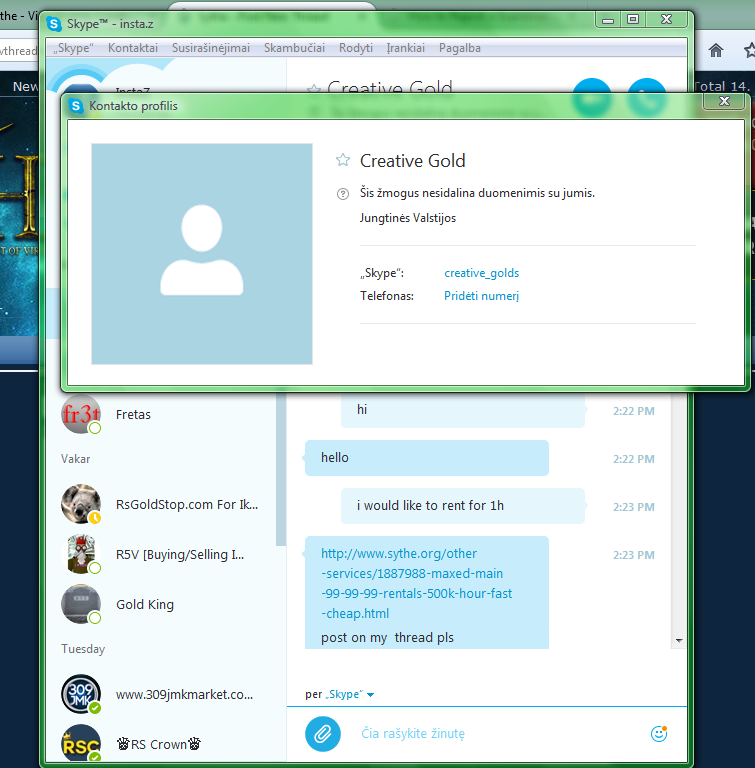Close the Kontakto profilis dialog
Screen dimensions: 755x768
click(x=724, y=101)
